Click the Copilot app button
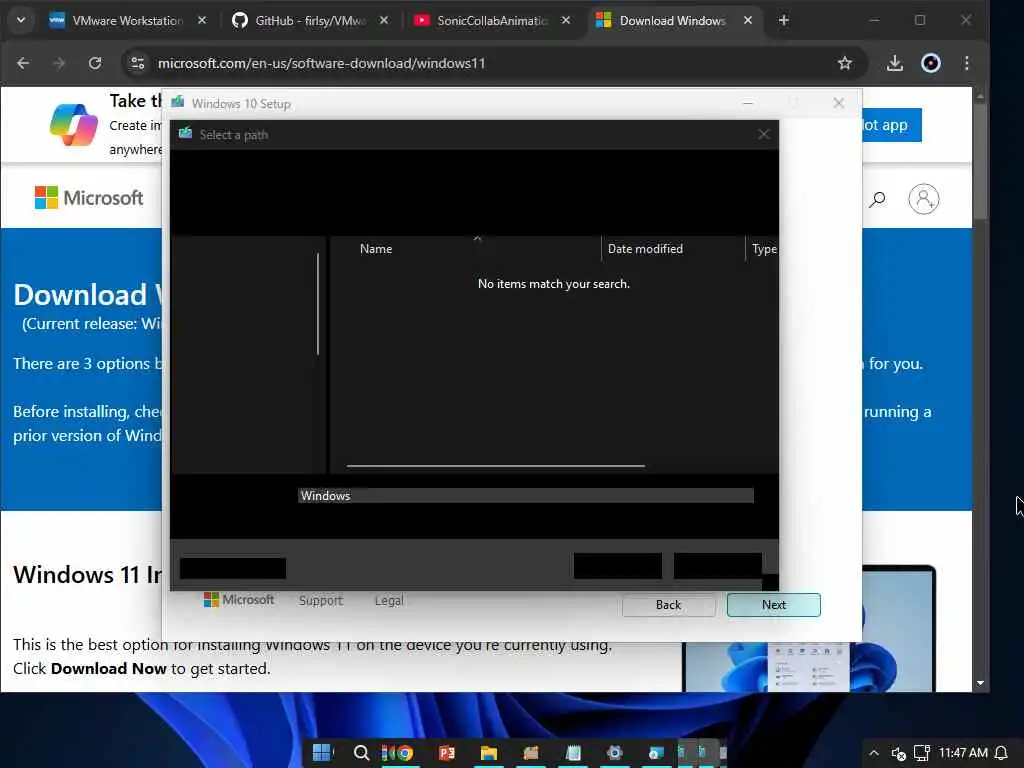This screenshot has width=1024, height=768. pos(891,125)
